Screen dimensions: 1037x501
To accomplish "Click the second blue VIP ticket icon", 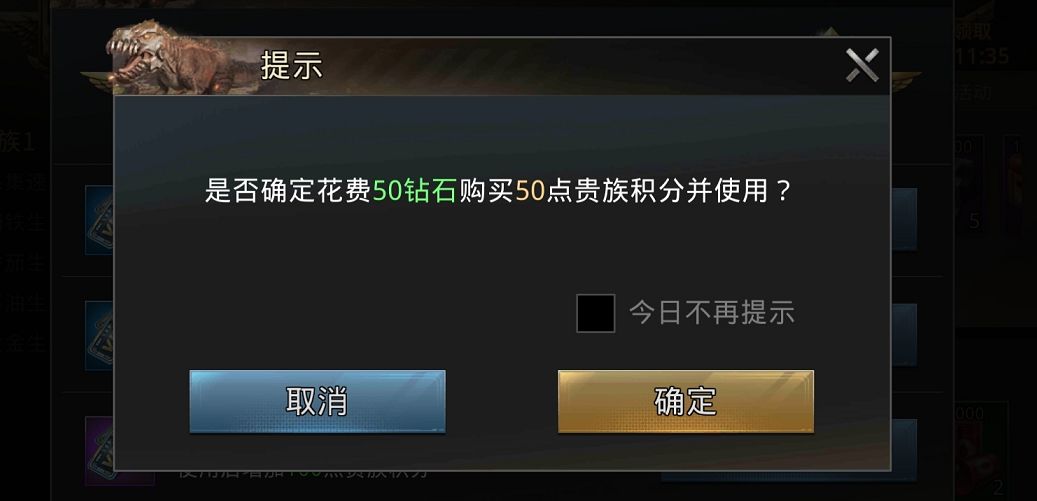I will (100, 336).
